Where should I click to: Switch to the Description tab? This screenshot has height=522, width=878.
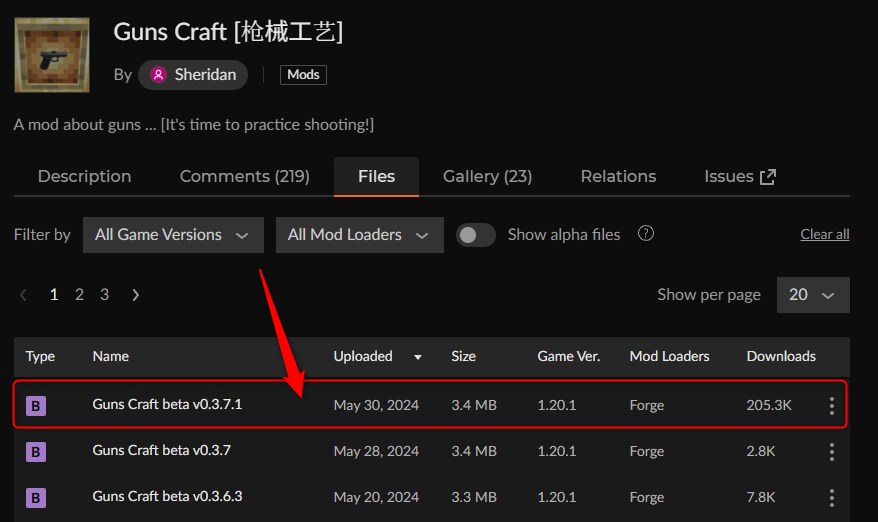85,176
